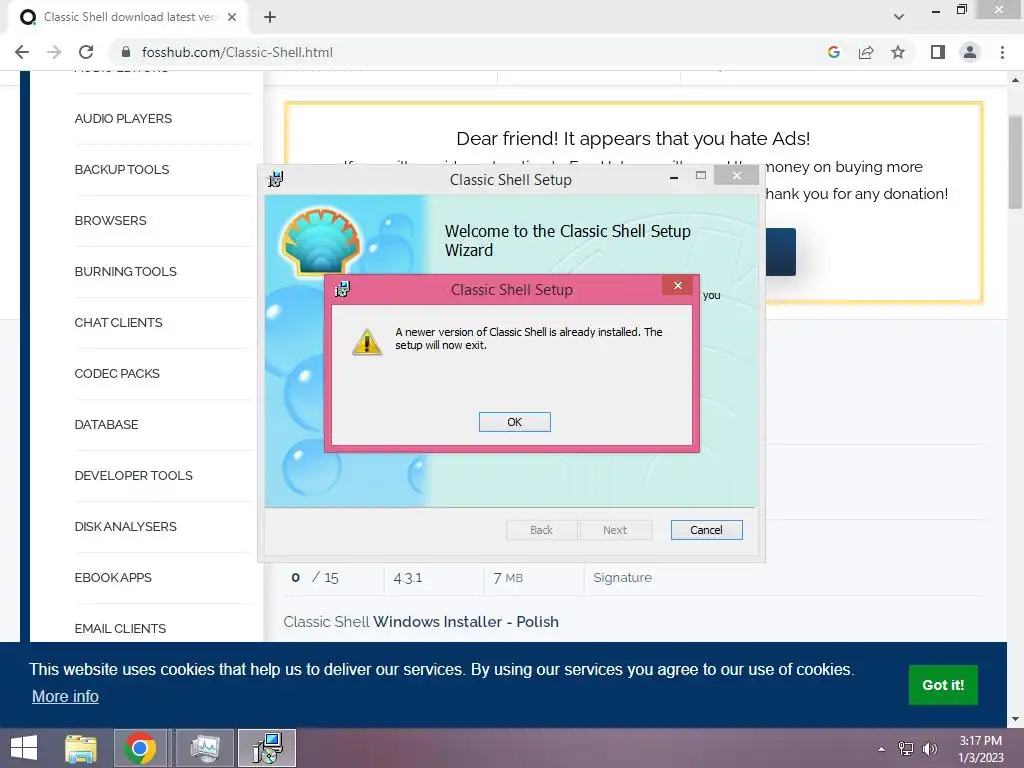Image resolution: width=1024 pixels, height=768 pixels.
Task: Open CHAT CLIENTS category
Action: 118,323
